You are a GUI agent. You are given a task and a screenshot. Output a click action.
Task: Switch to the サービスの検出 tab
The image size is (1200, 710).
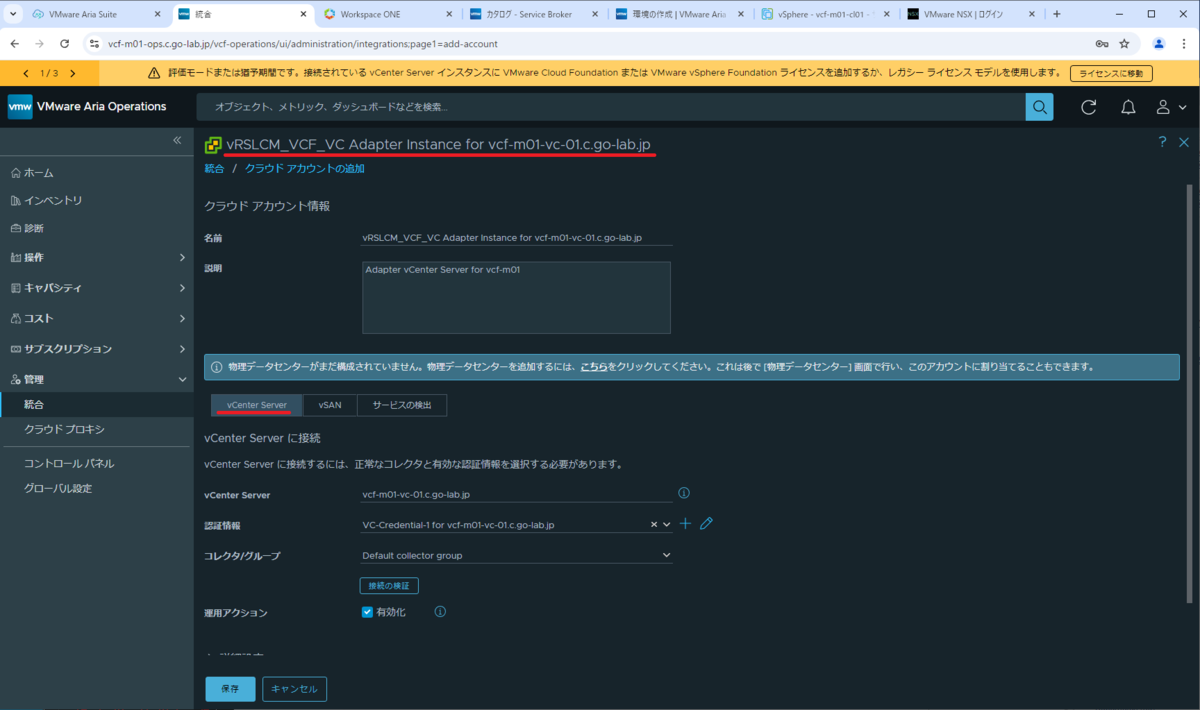[x=402, y=405]
